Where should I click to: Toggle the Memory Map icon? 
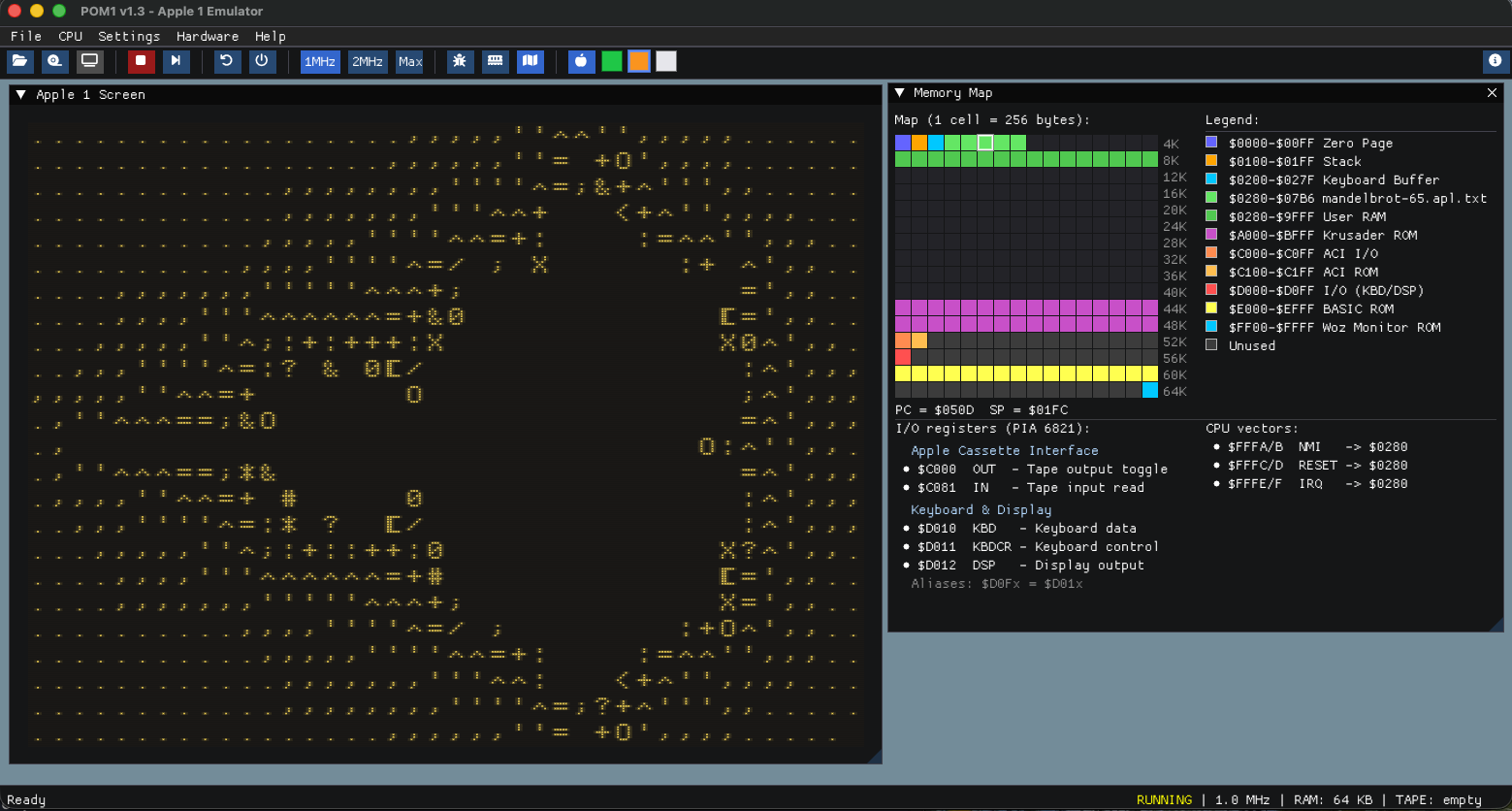[x=530, y=61]
